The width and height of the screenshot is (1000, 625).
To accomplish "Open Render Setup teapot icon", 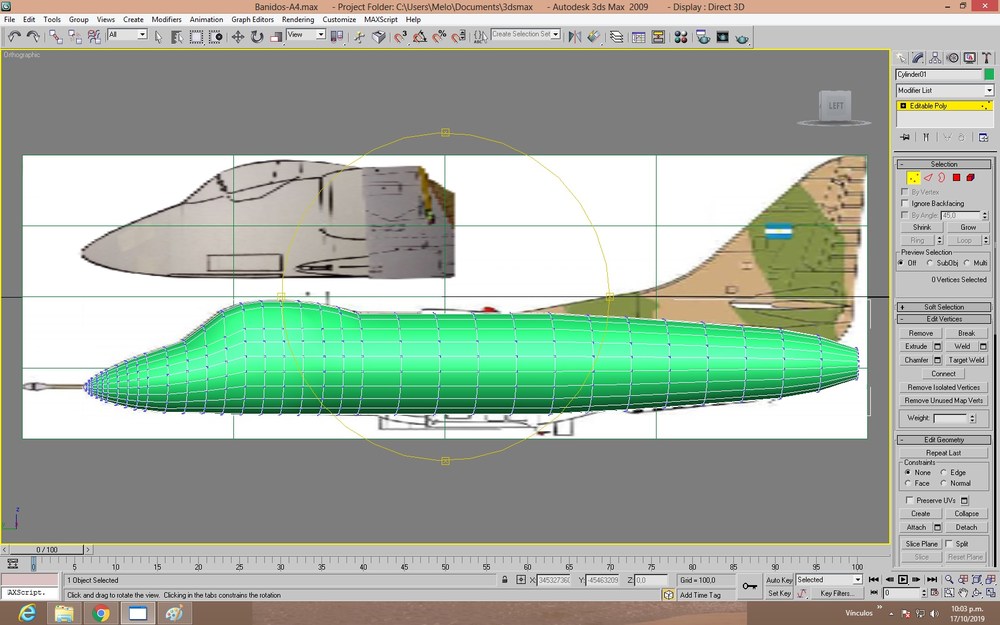I will click(x=703, y=36).
